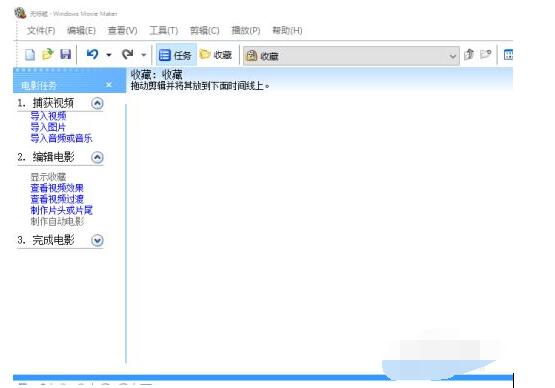This screenshot has height=388, width=555.
Task: Open the 收藏 collection combo box
Action: [x=351, y=56]
